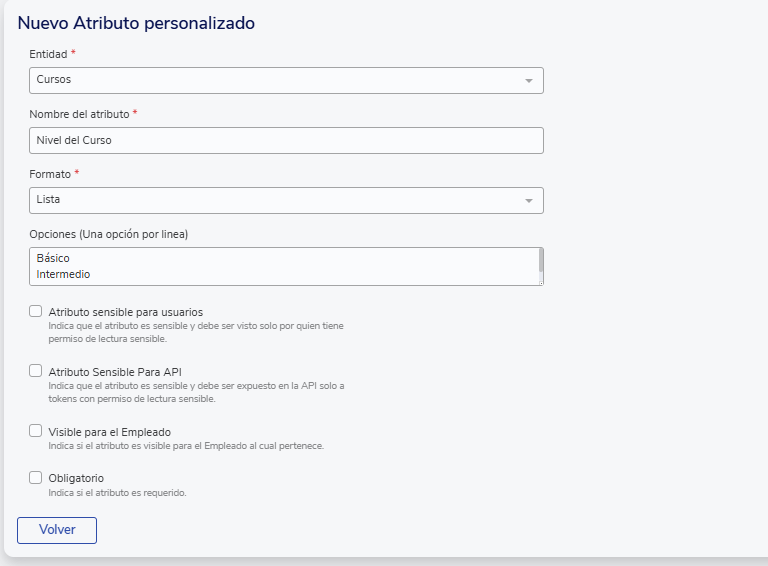Click the 'Entidad' field label
The image size is (768, 566).
[49, 53]
